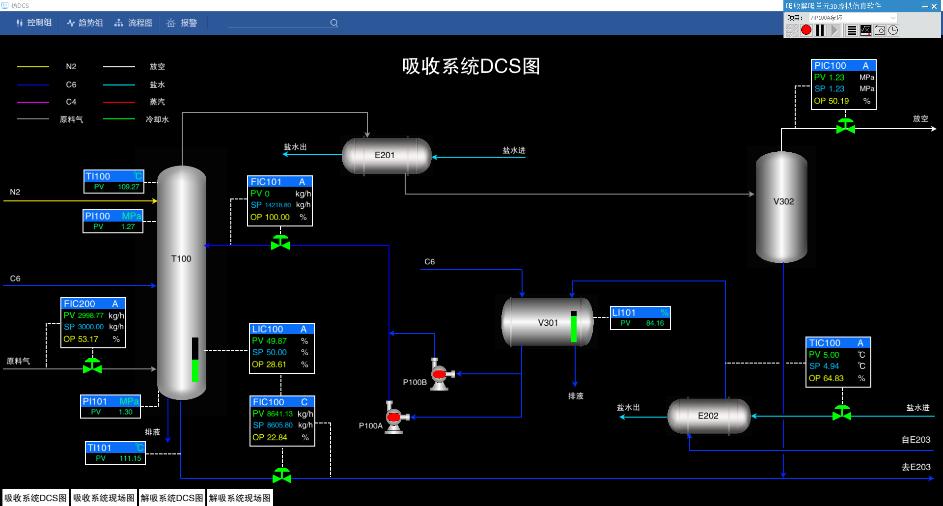Click the FIC200 feed gas valve
943x506 pixels.
click(92, 366)
